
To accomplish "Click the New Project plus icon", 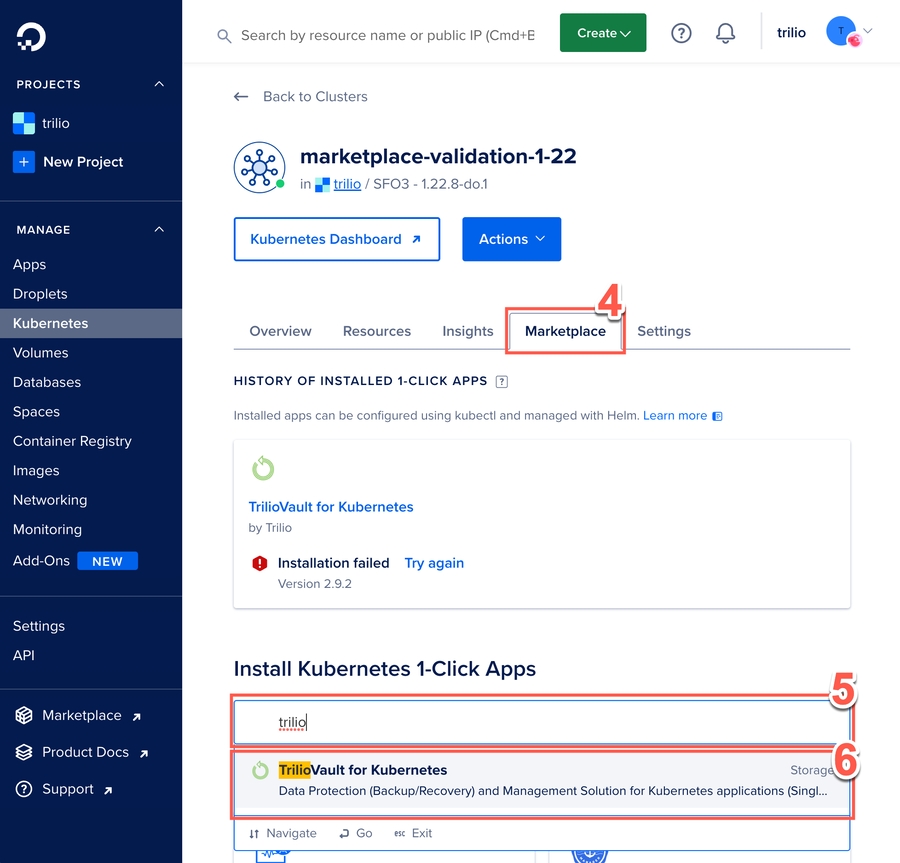I will click(x=24, y=162).
